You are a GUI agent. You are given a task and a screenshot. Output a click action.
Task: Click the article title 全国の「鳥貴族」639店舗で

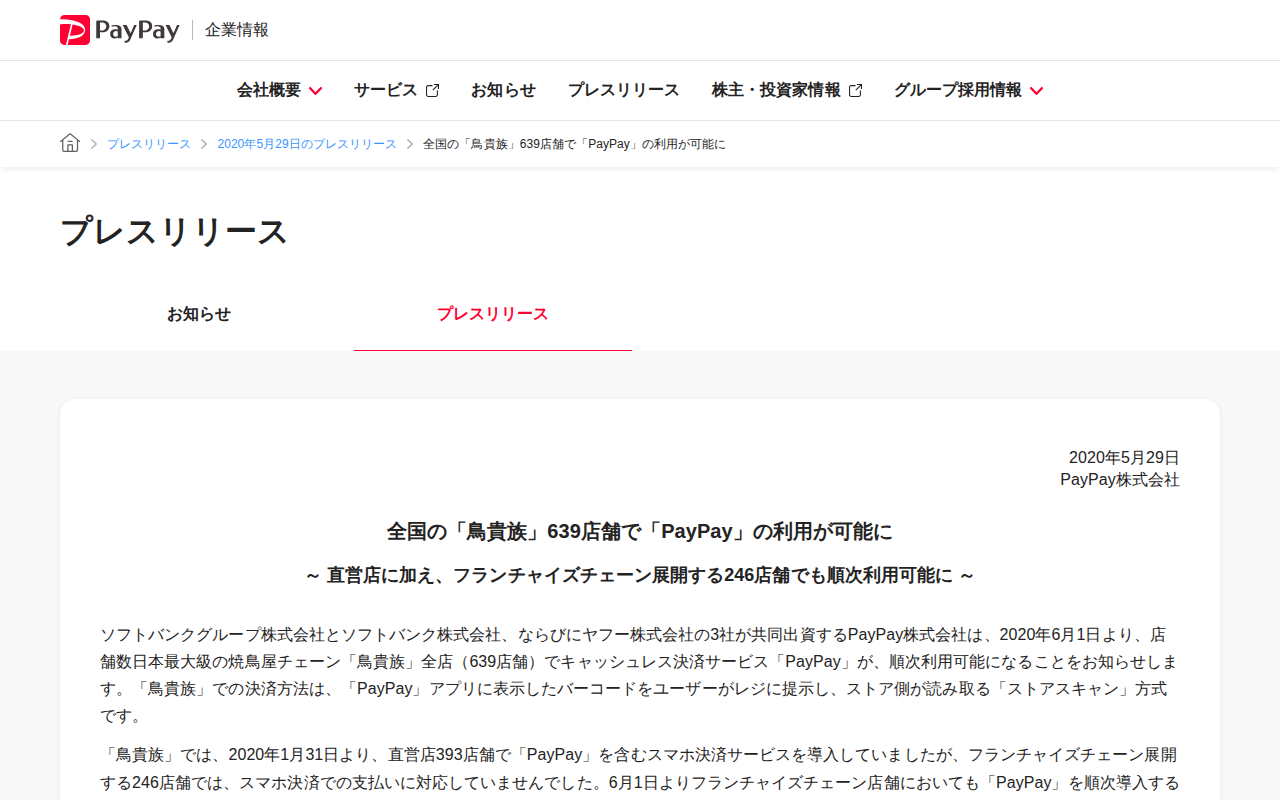[x=640, y=531]
